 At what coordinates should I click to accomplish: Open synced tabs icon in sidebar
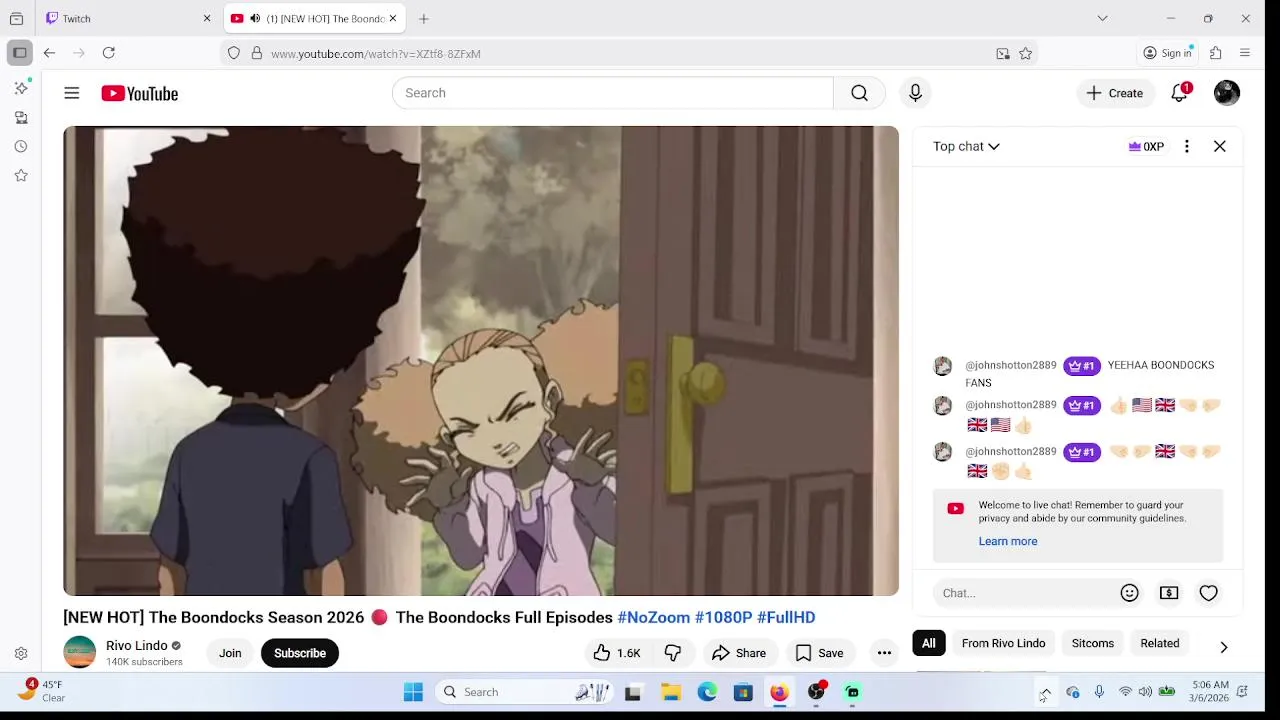pos(21,117)
